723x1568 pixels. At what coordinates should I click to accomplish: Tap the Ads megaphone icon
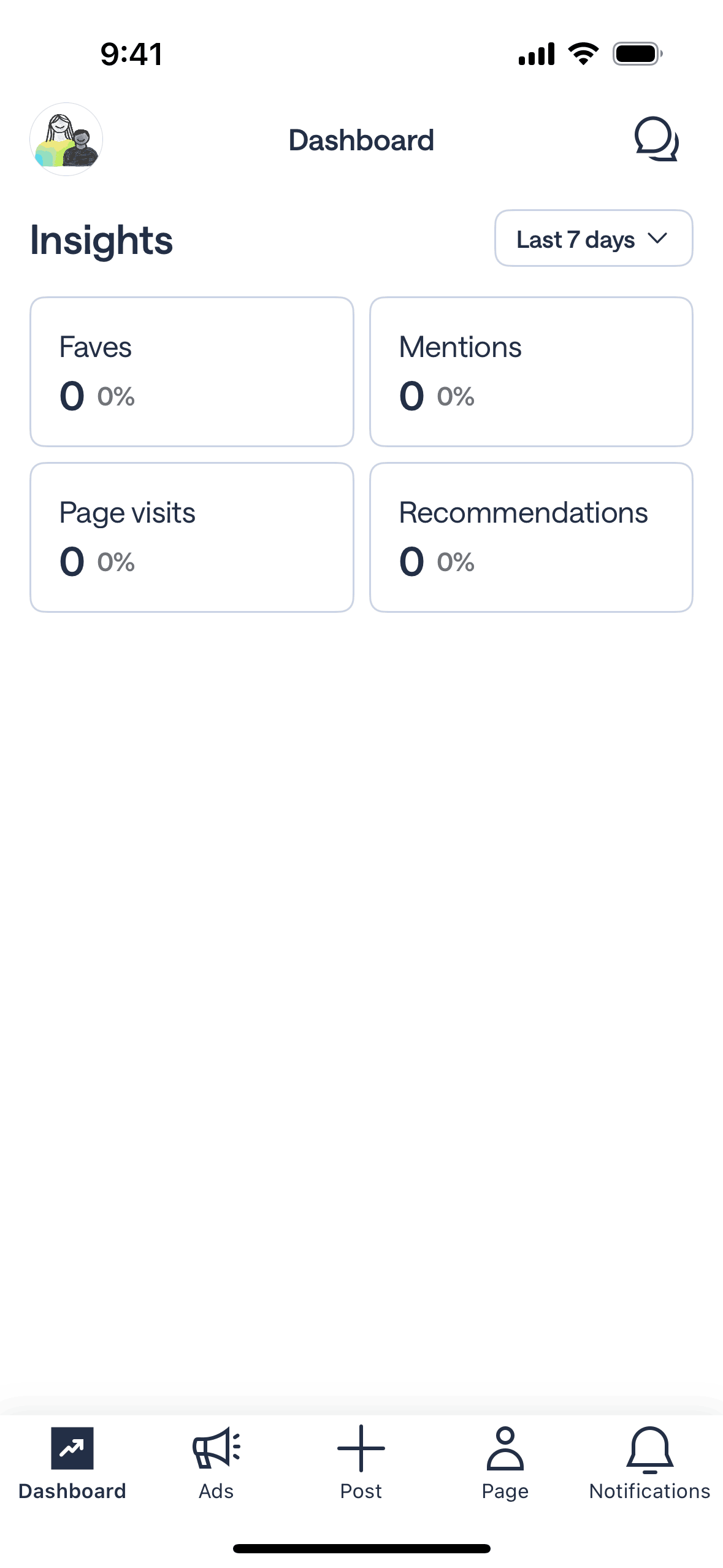pyautogui.click(x=216, y=1448)
